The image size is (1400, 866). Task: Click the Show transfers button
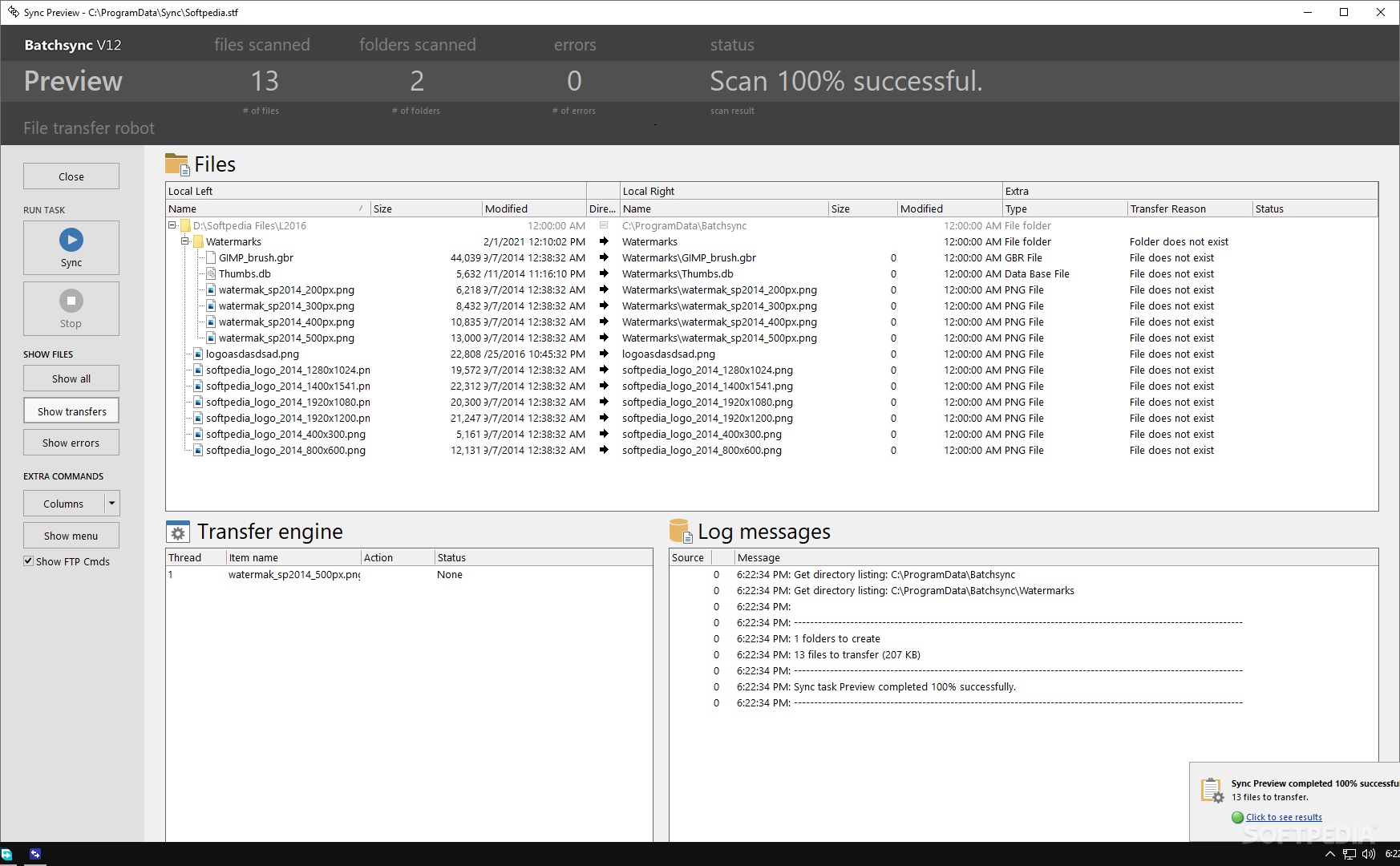point(71,411)
